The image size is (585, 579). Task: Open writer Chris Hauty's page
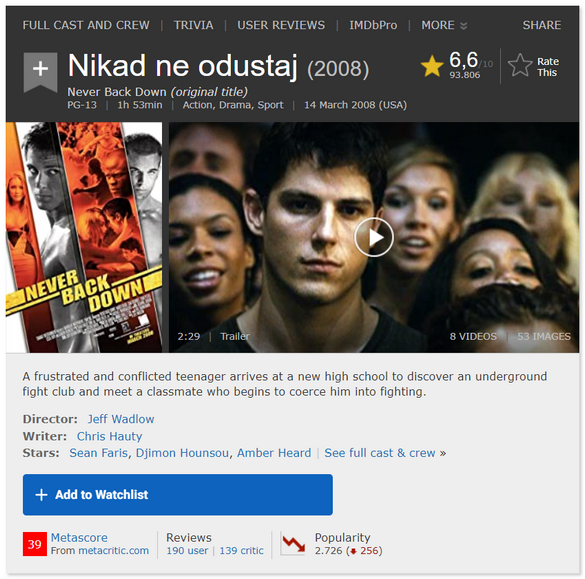(x=109, y=436)
